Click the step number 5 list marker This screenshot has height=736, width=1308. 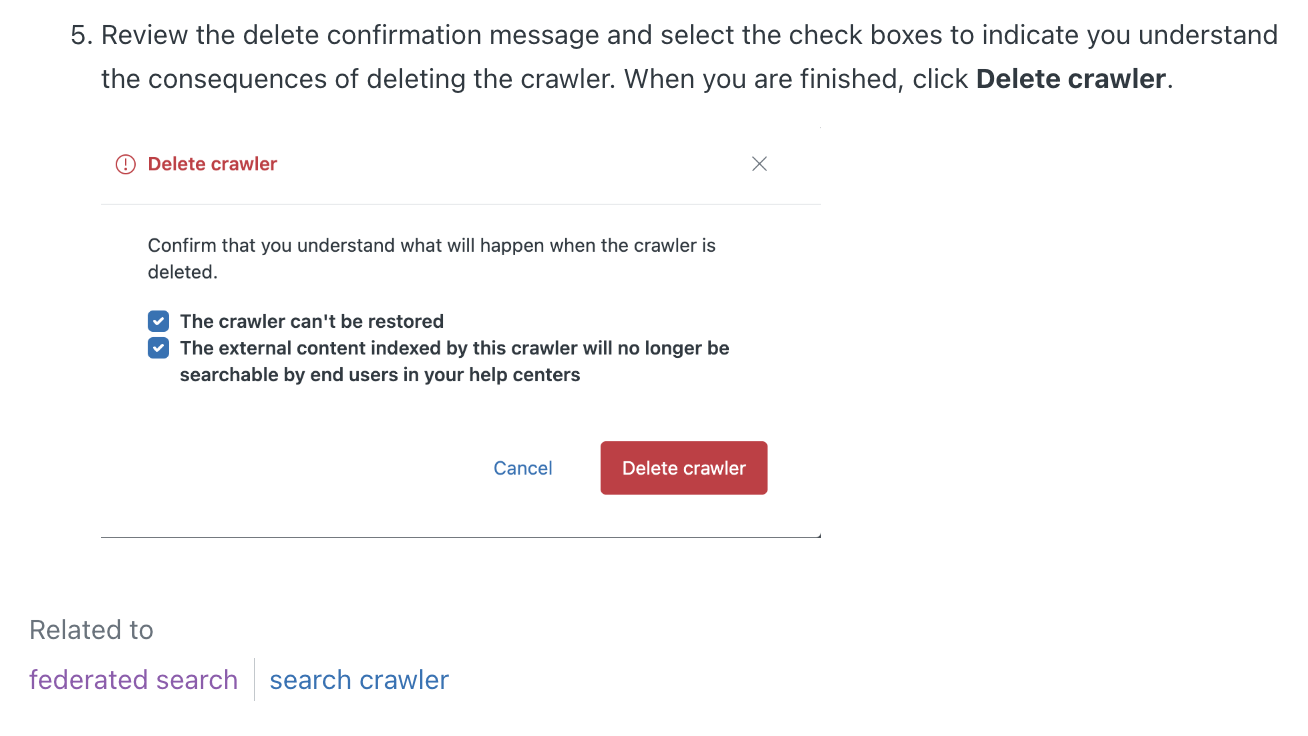[x=81, y=35]
